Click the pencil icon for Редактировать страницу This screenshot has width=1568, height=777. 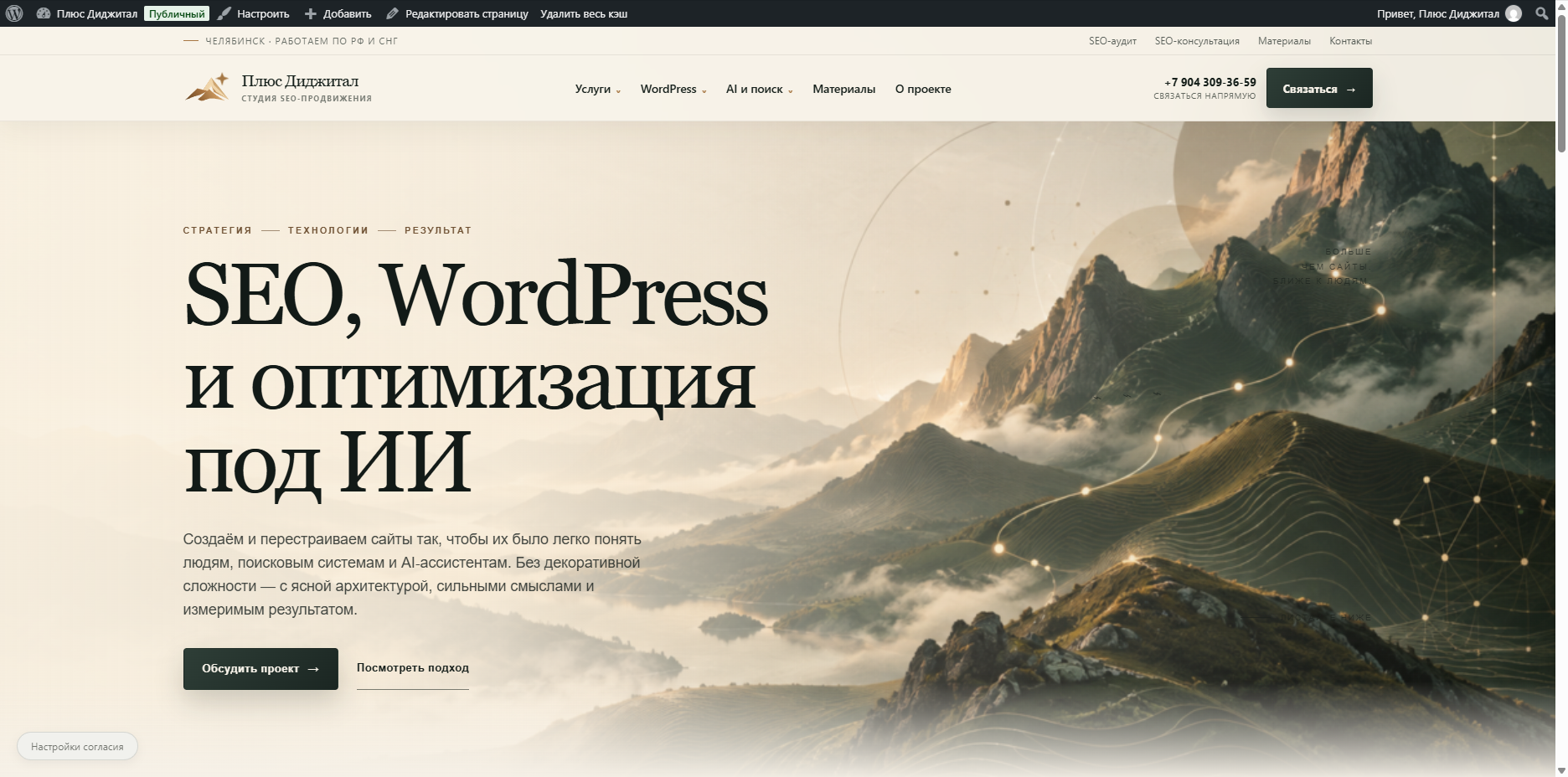click(x=392, y=13)
